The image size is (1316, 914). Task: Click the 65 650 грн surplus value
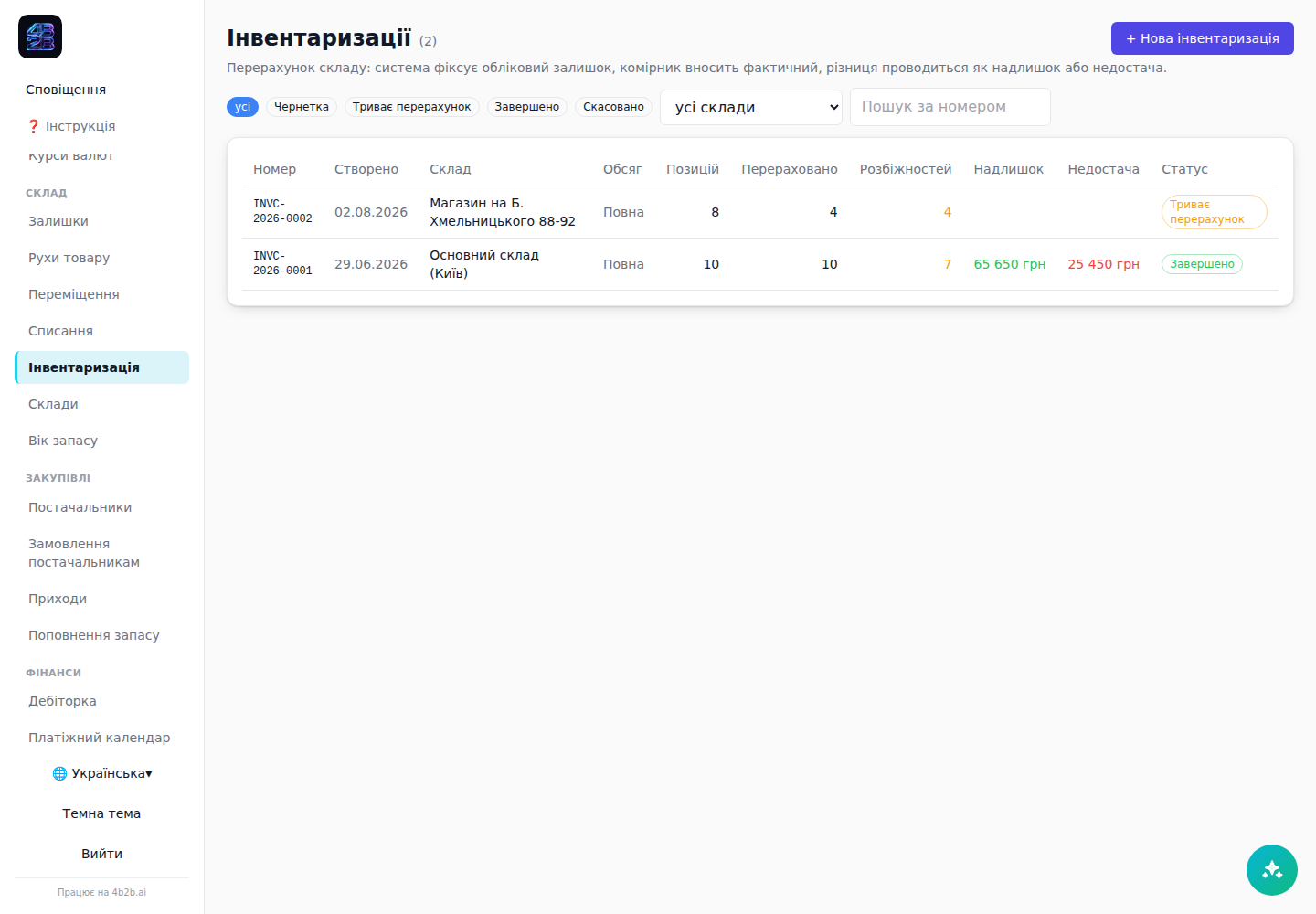click(x=1009, y=264)
